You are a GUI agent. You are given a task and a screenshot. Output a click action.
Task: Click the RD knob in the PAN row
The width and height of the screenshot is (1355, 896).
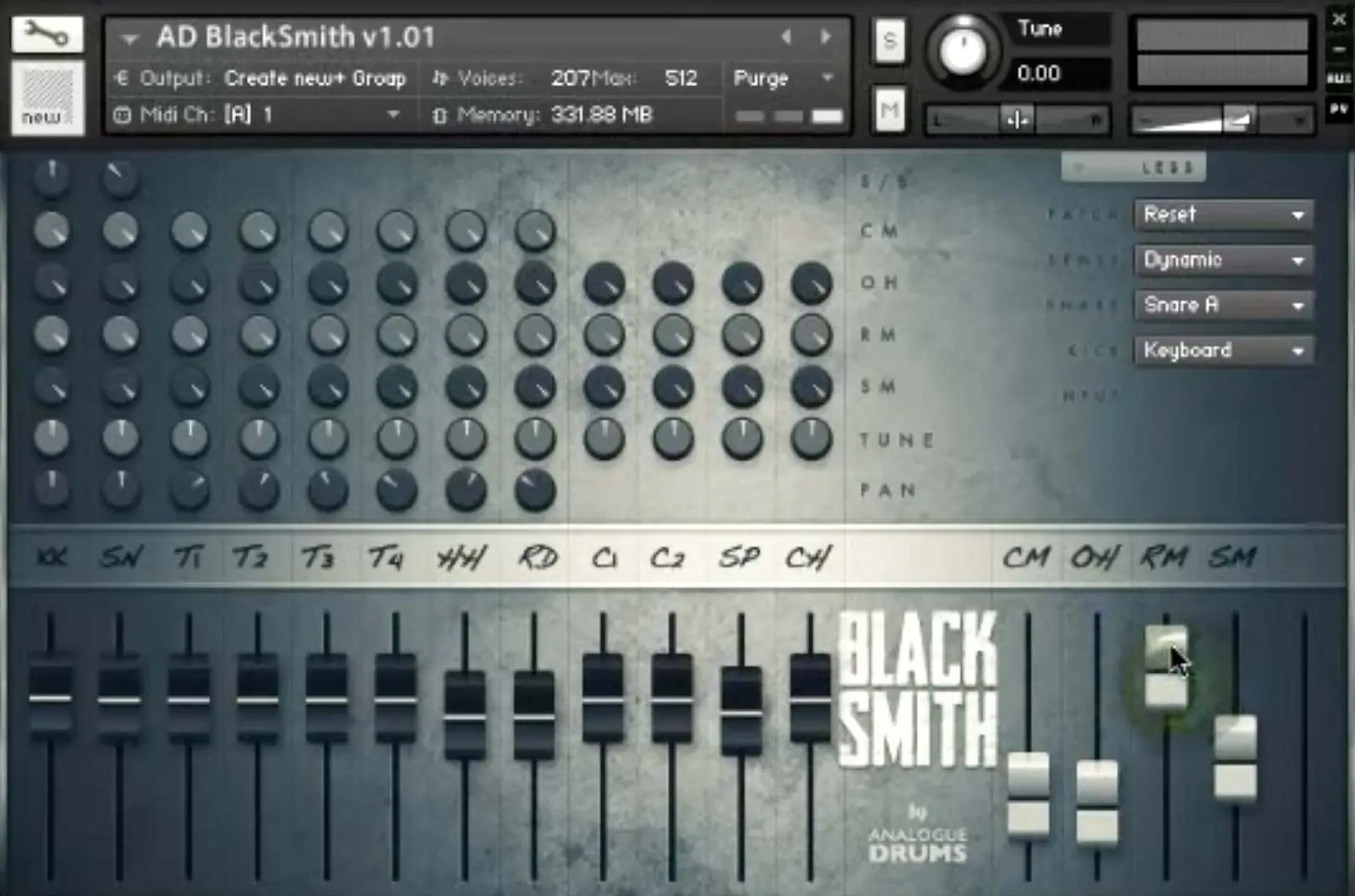coord(535,490)
